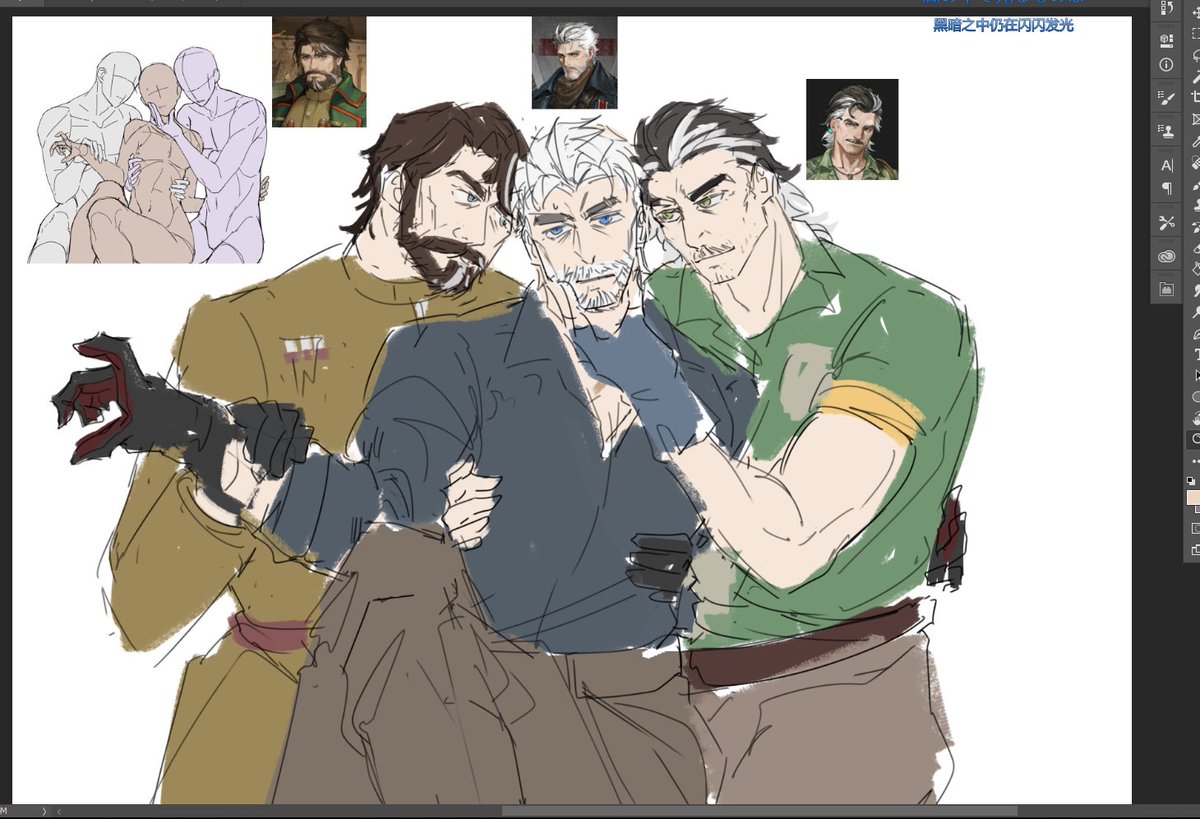This screenshot has width=1200, height=819.
Task: Open the foreground color swatch
Action: point(1194,498)
